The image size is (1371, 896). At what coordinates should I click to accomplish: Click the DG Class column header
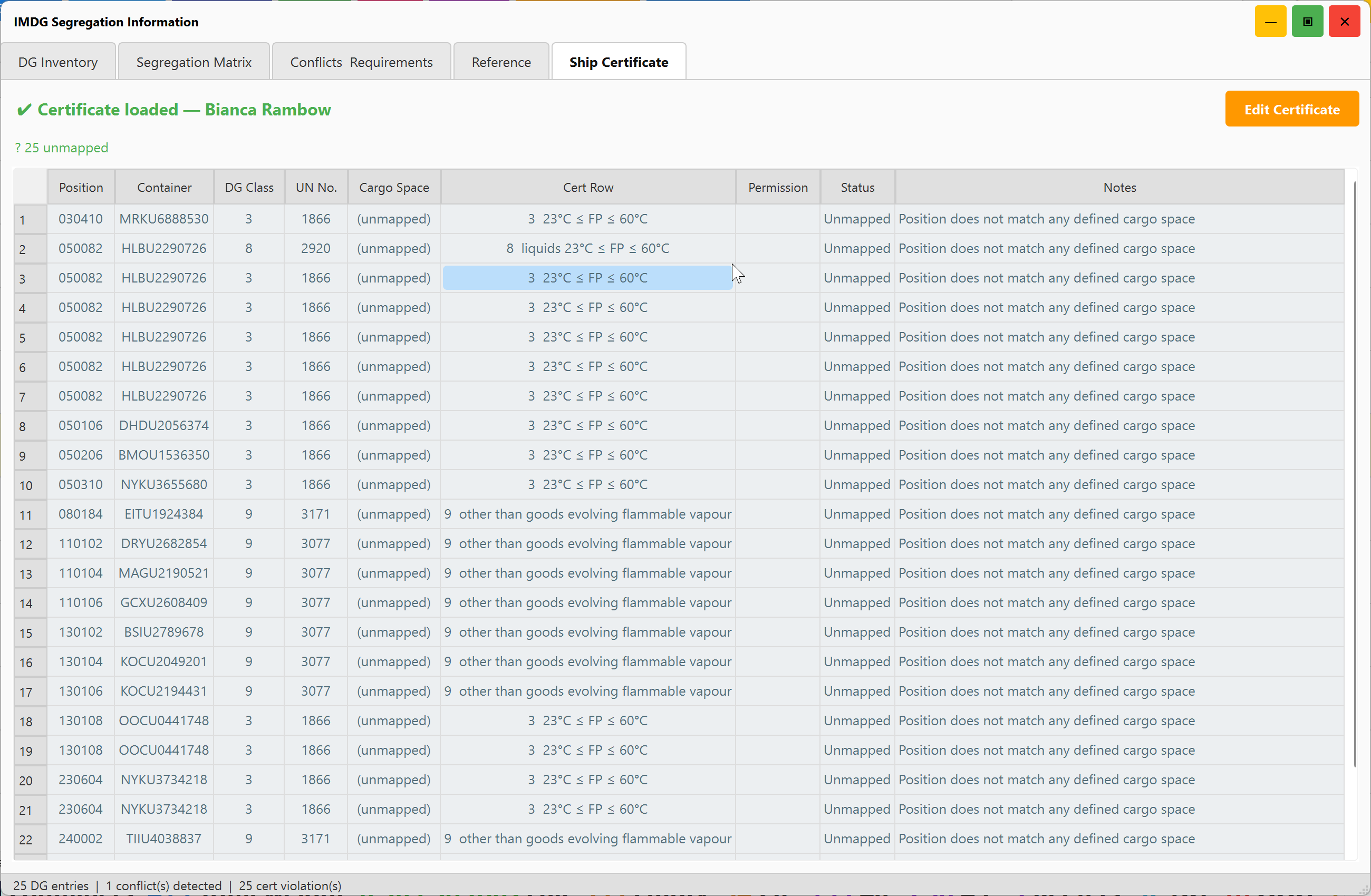(x=249, y=187)
